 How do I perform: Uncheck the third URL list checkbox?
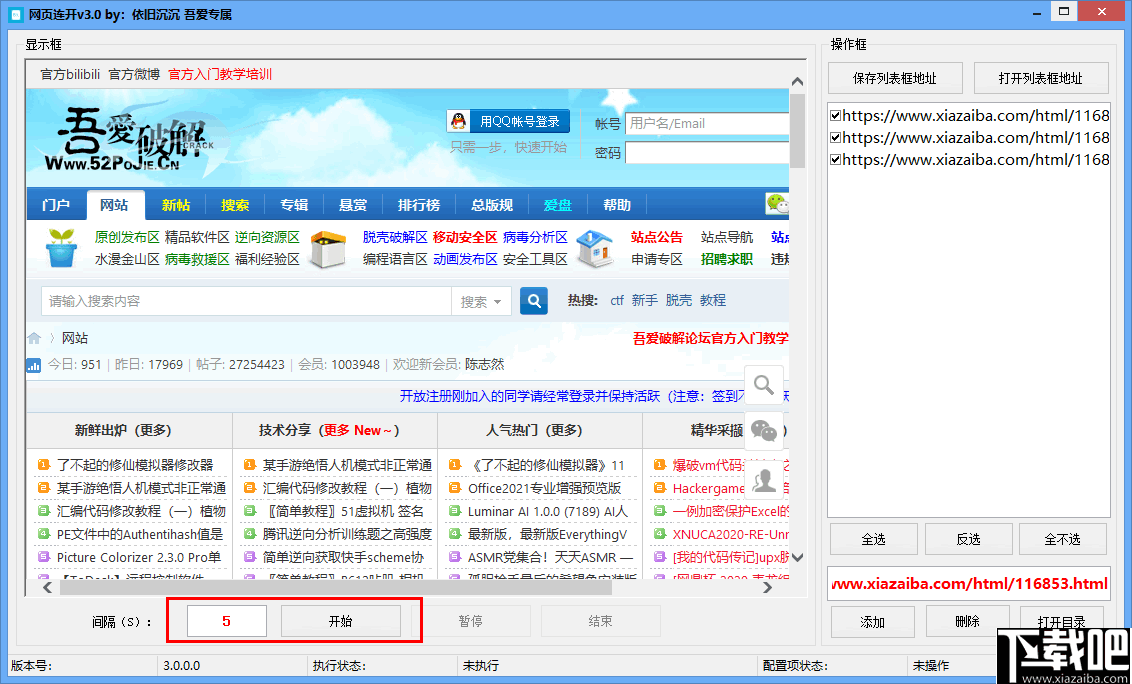click(x=835, y=160)
